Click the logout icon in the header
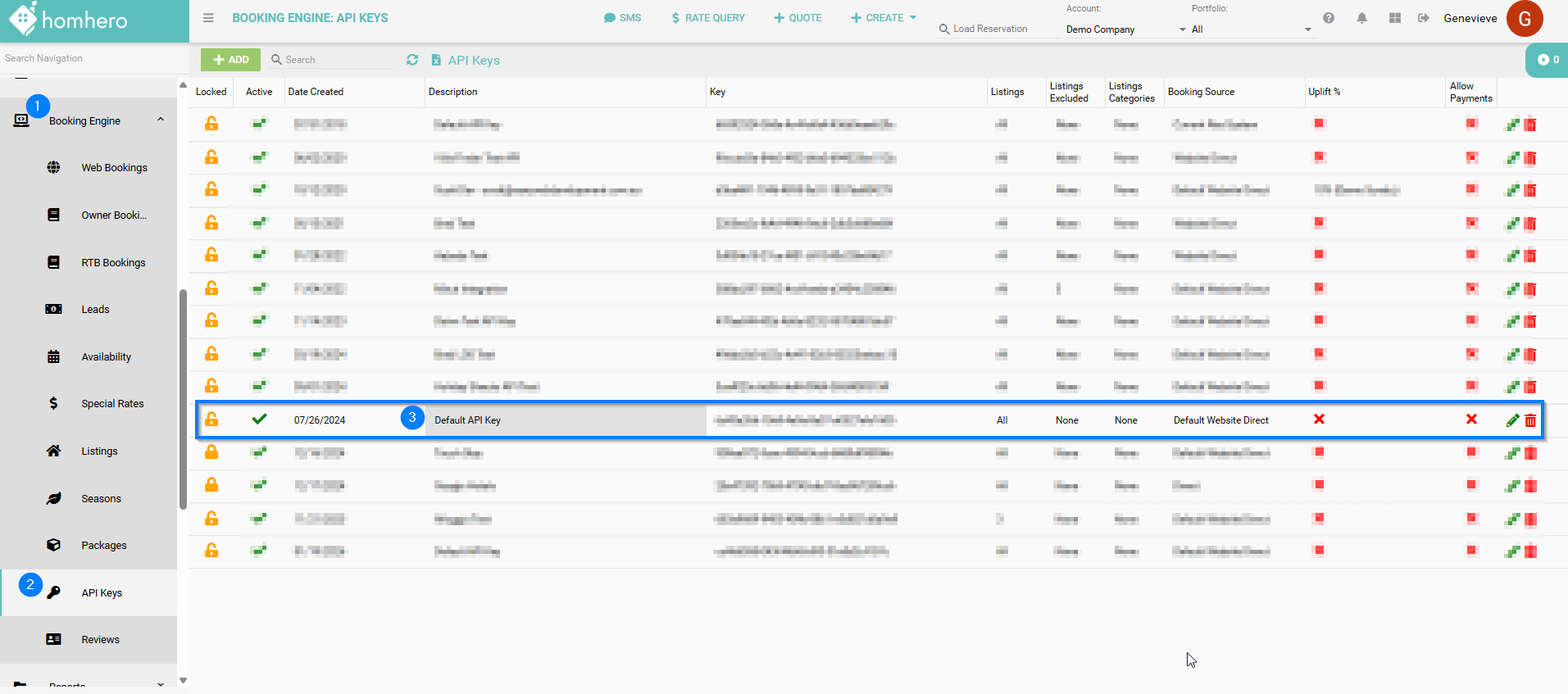1568x694 pixels. [1424, 18]
